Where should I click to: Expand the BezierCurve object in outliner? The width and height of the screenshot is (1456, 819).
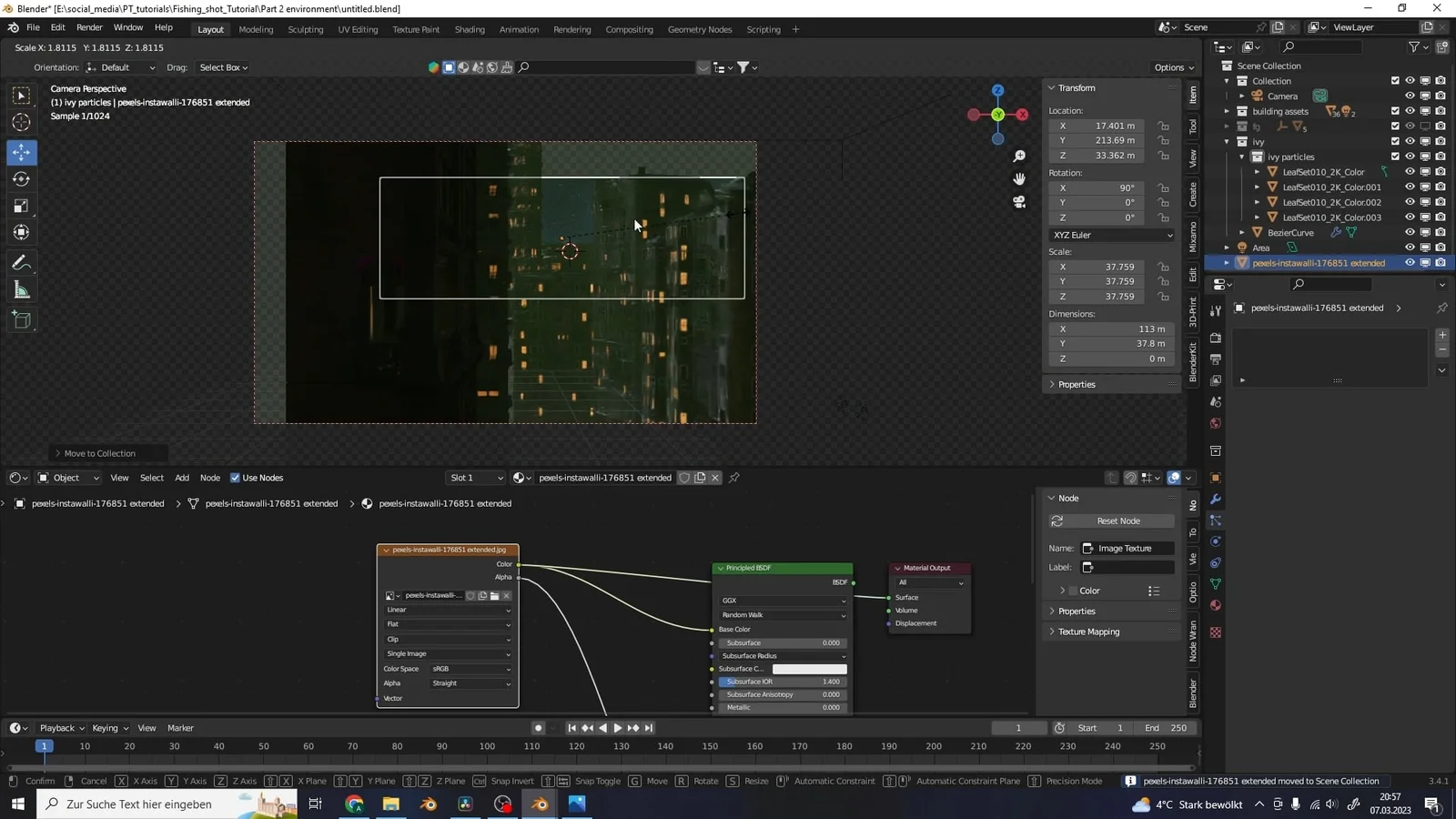(1241, 232)
